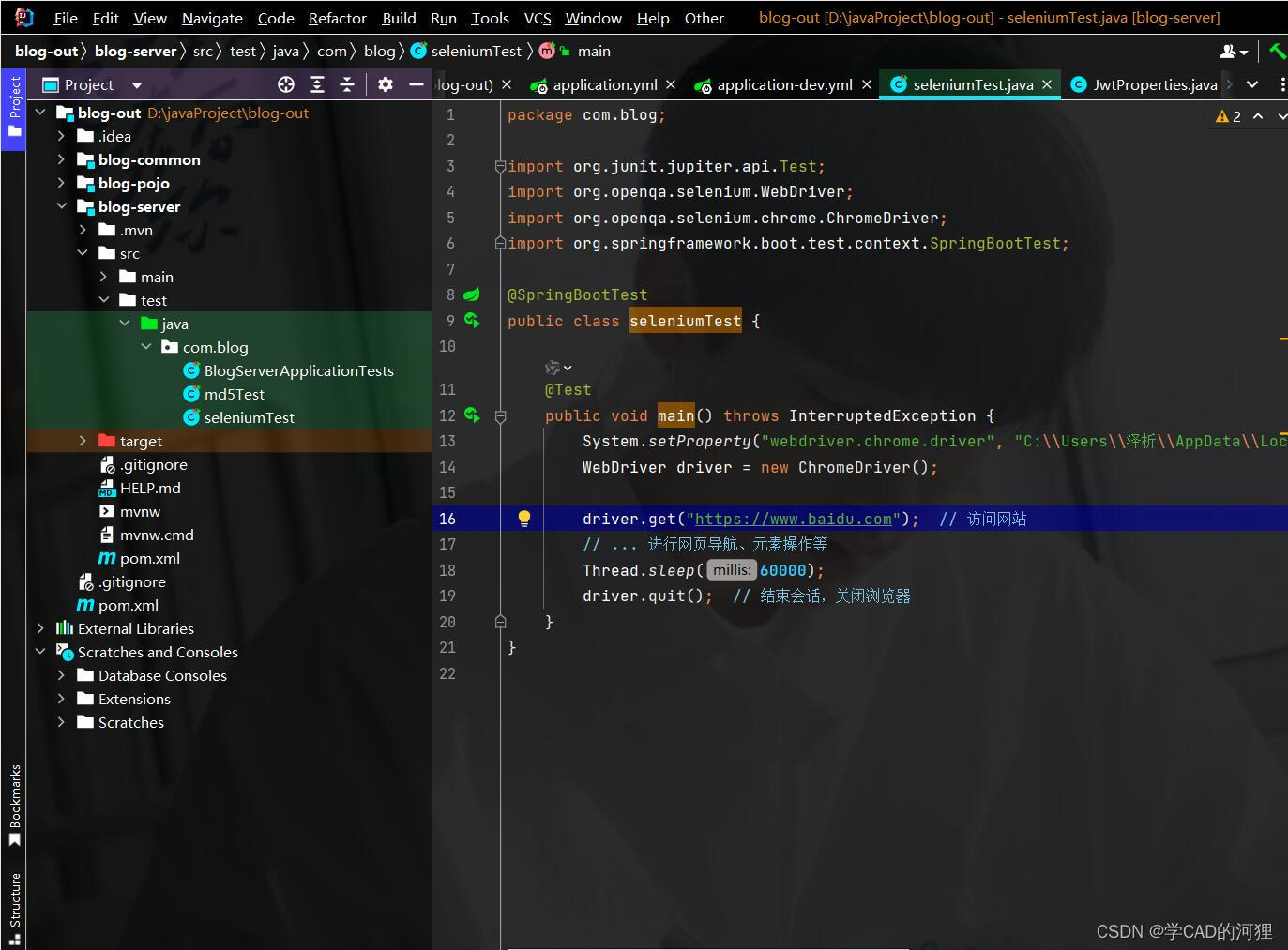Image resolution: width=1288 pixels, height=950 pixels.
Task: Open the Refactor menu
Action: [x=337, y=18]
